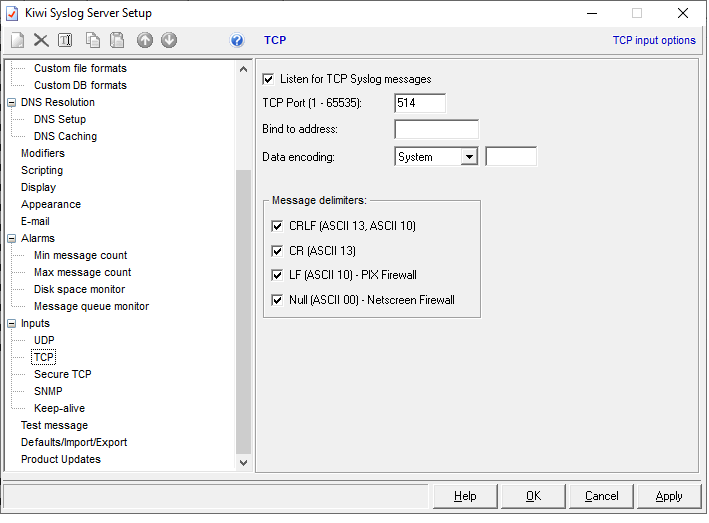Select Disk space monitor alarm

click(80, 289)
